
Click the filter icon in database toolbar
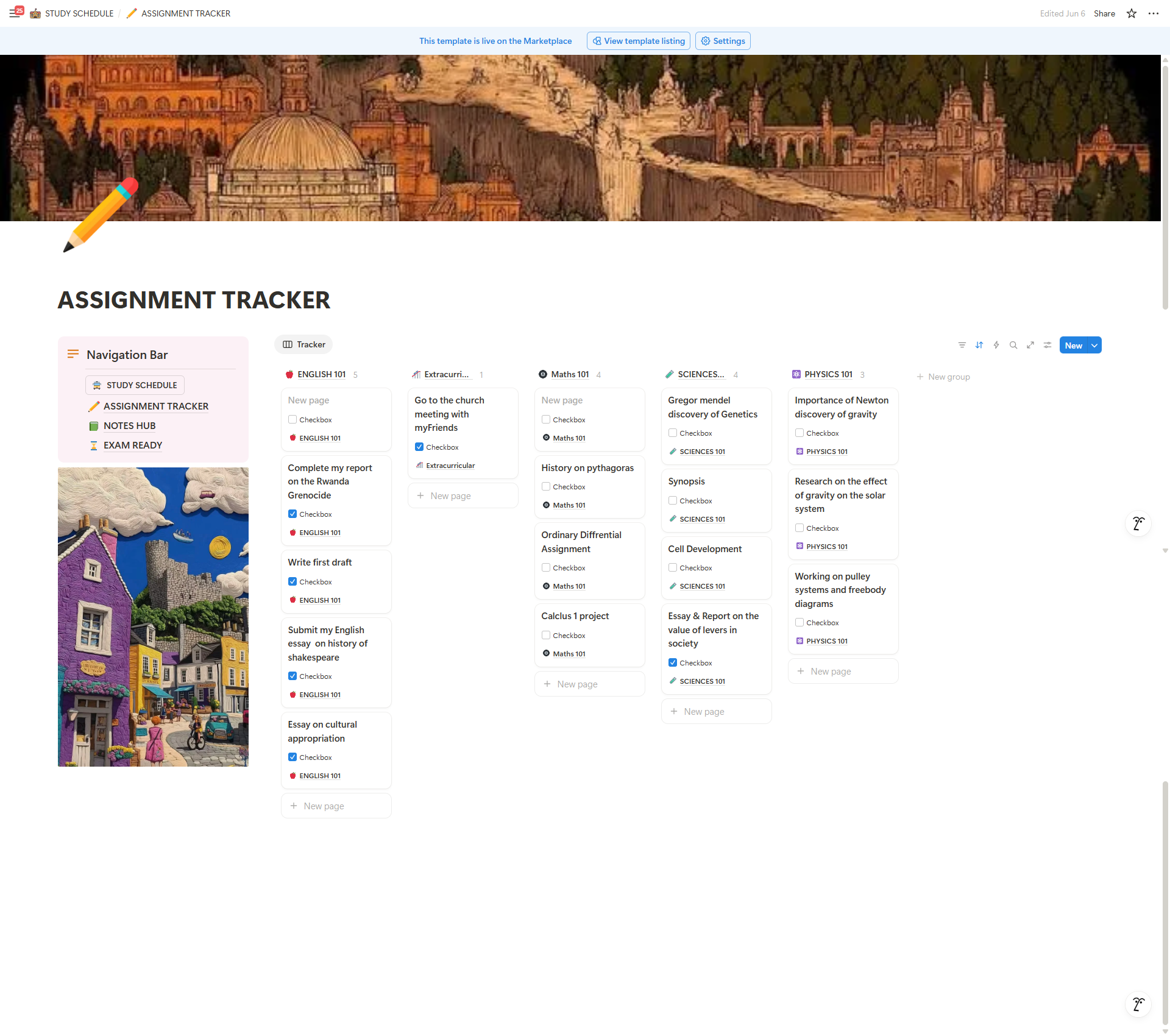pos(962,345)
